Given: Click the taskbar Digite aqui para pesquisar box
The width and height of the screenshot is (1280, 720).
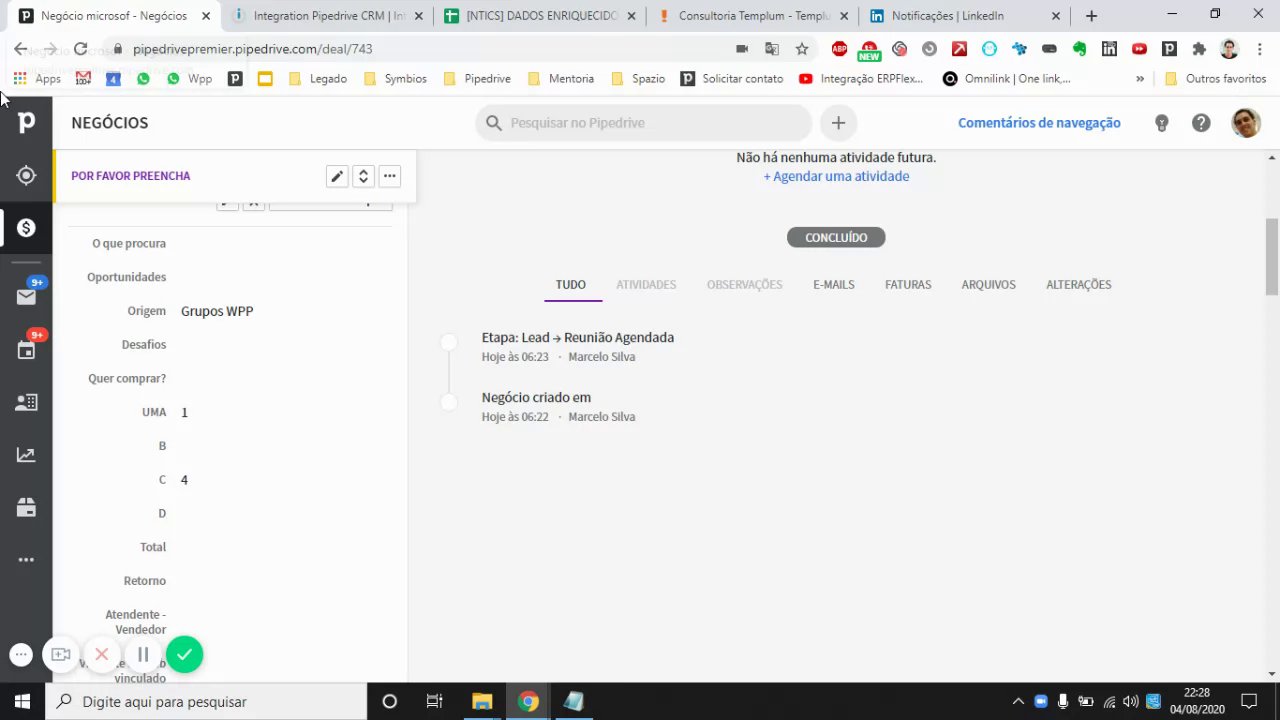Looking at the screenshot, I should [206, 701].
